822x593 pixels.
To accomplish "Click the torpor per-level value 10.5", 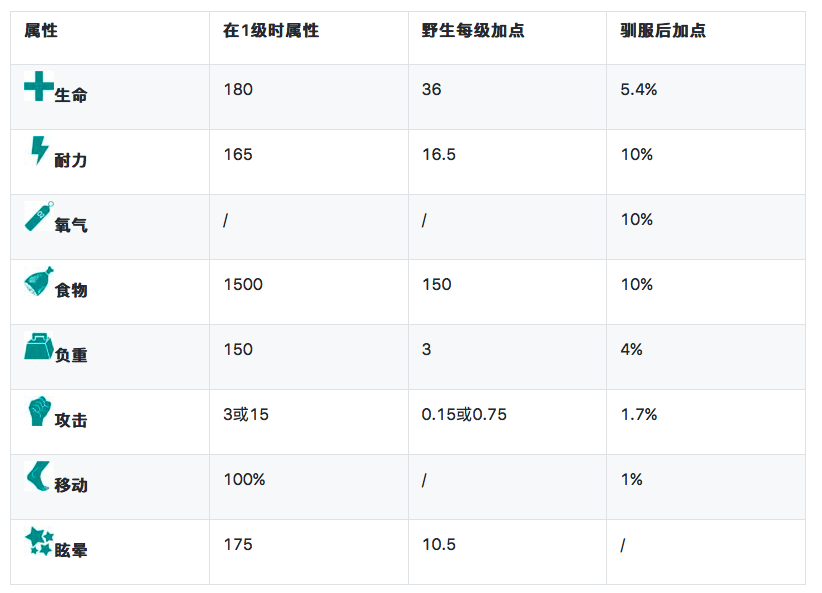I will point(438,545).
